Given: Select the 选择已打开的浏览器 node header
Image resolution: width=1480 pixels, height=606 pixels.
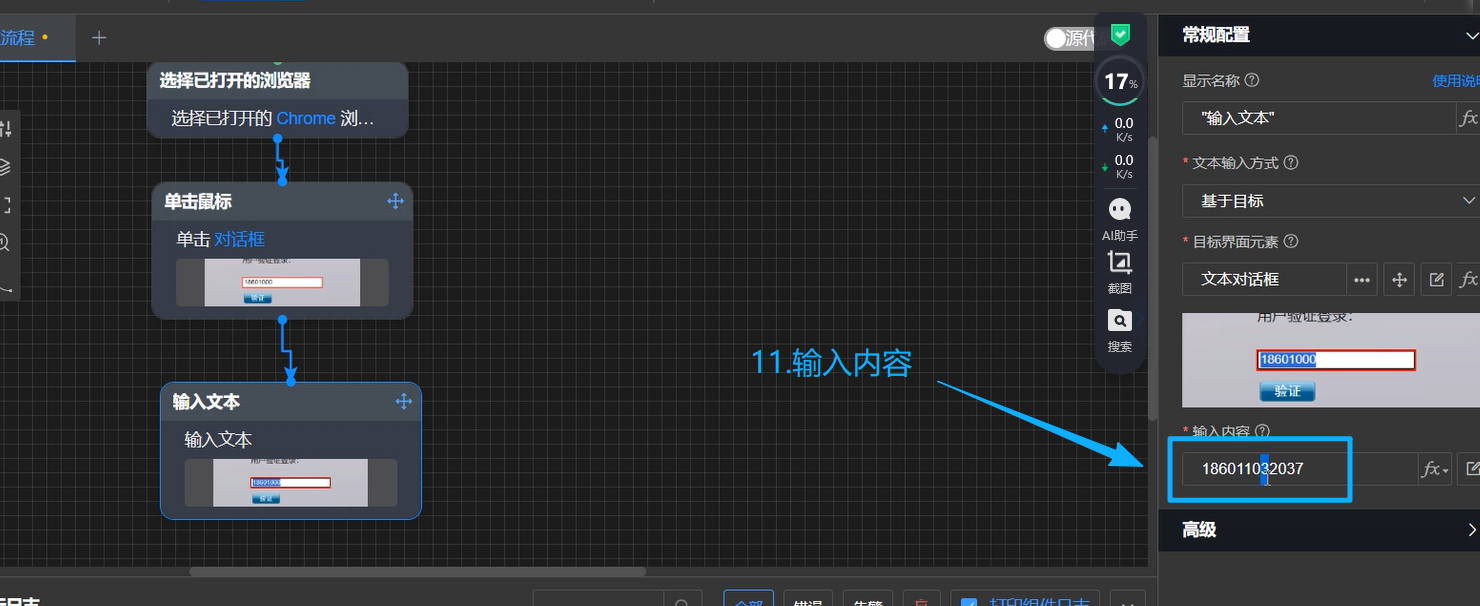Looking at the screenshot, I should pyautogui.click(x=278, y=81).
